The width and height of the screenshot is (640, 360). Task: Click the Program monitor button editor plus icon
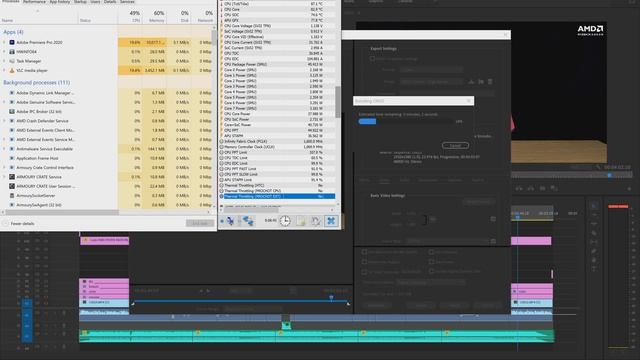coord(629,189)
